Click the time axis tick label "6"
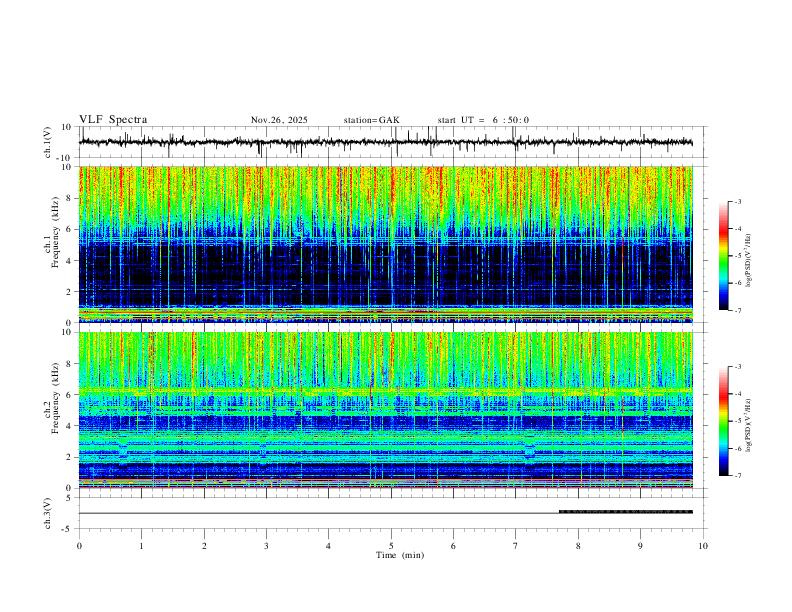 click(x=453, y=546)
